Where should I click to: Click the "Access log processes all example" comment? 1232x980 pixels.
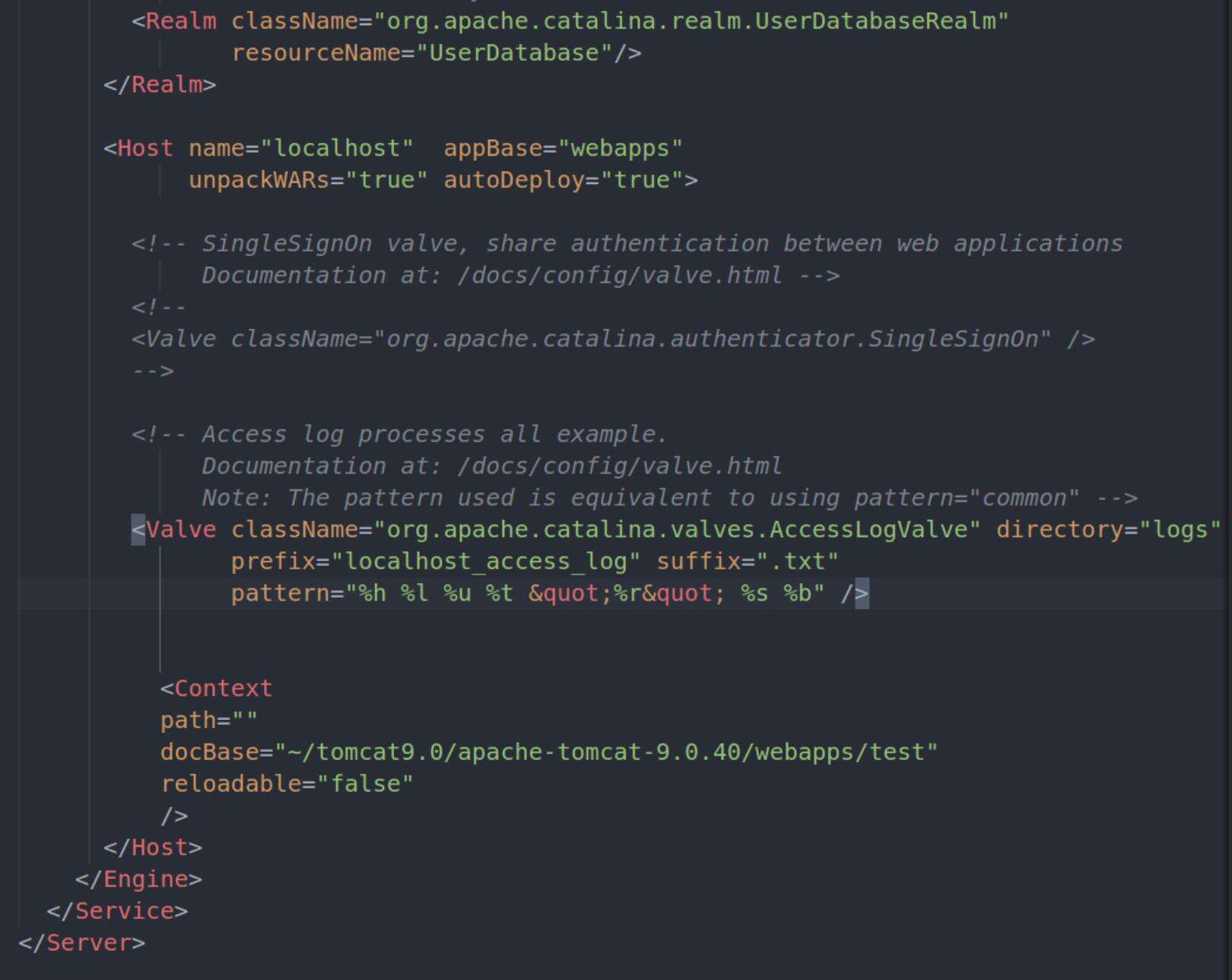(433, 434)
